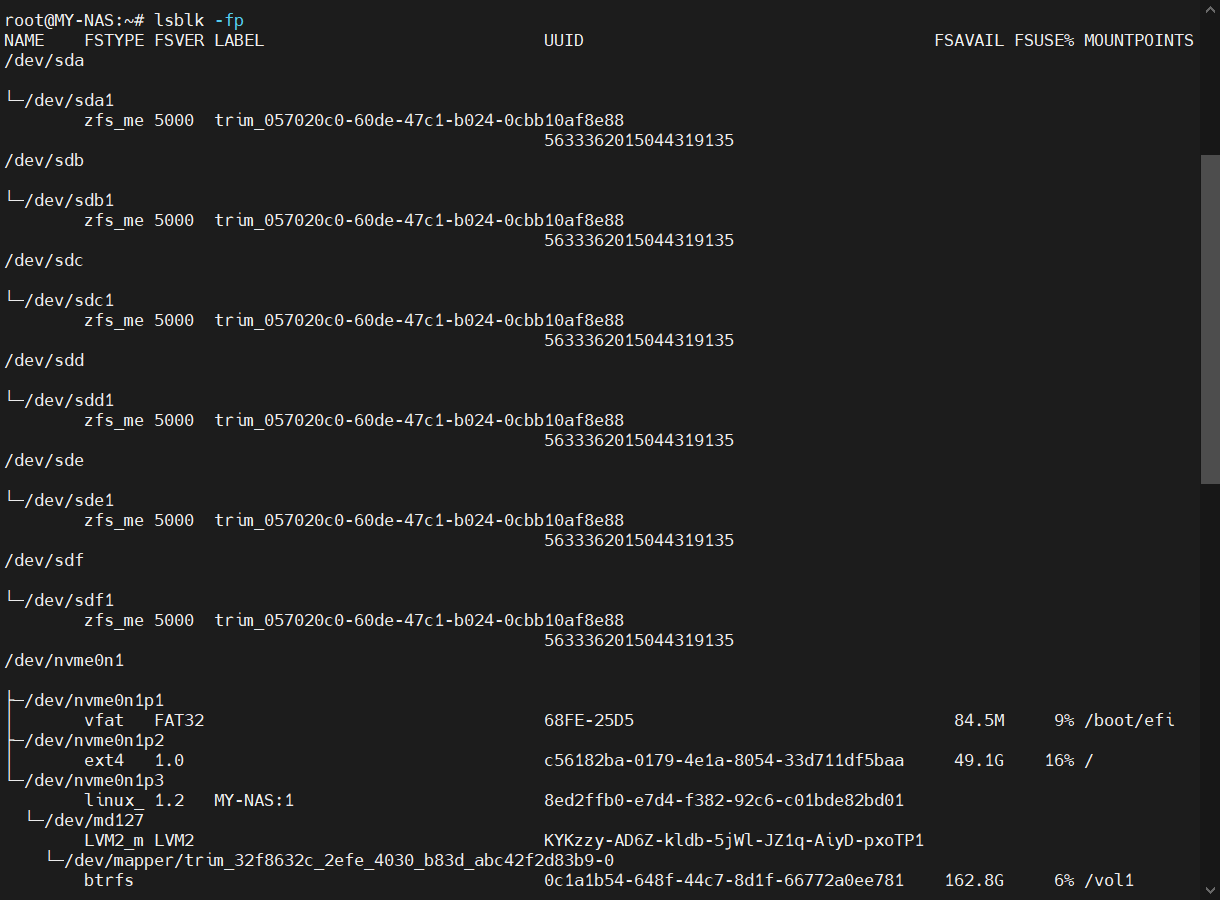Click the /boot/efi mount point
The height and width of the screenshot is (900, 1220).
click(1128, 720)
